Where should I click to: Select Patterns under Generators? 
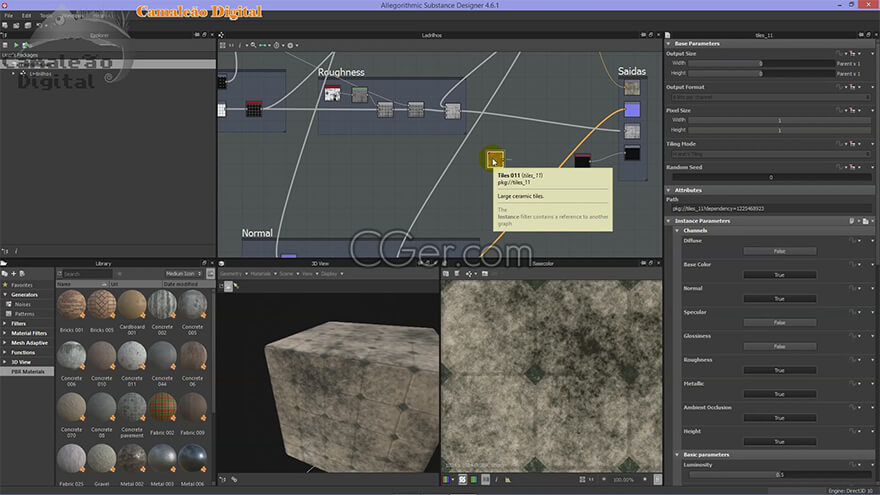click(24, 314)
